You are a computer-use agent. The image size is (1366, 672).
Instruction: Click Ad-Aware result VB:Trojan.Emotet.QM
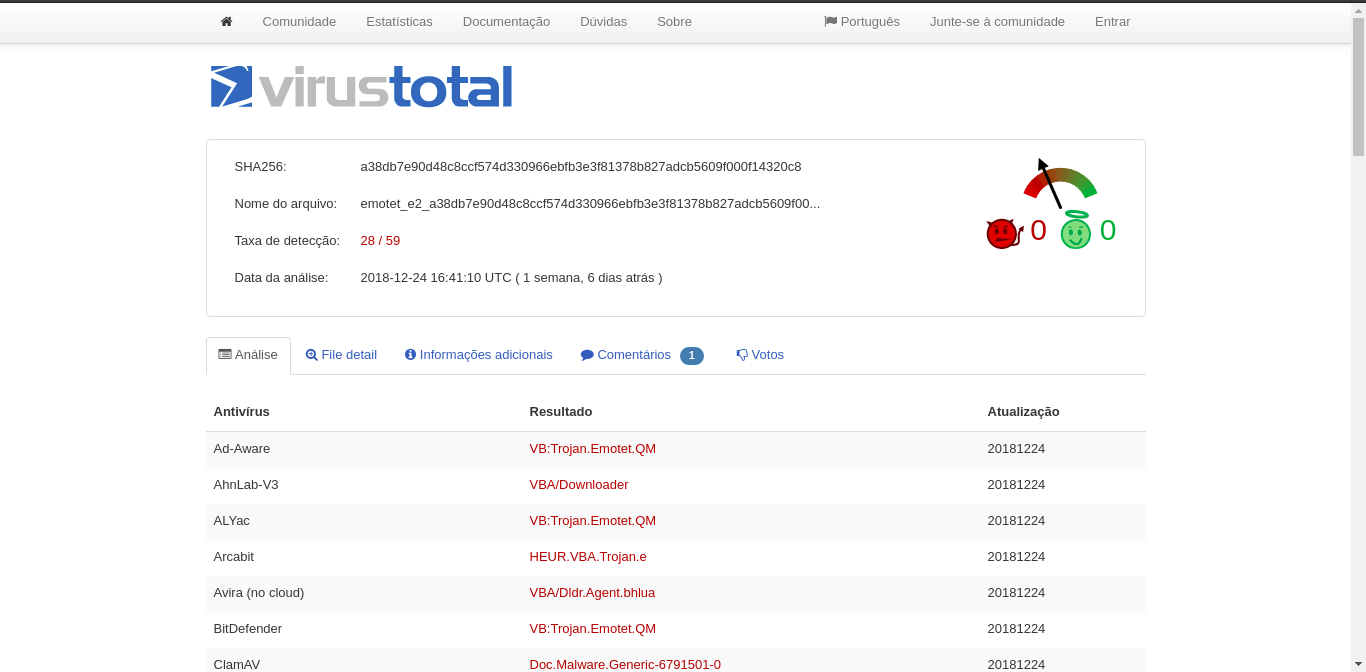coord(593,449)
